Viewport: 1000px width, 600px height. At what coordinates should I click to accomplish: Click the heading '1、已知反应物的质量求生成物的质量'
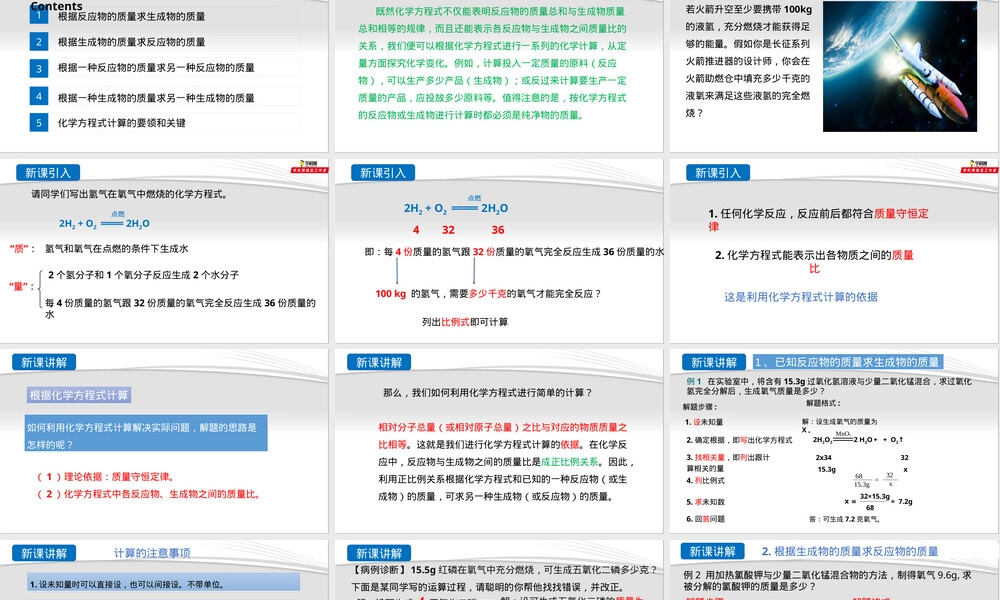coord(848,362)
